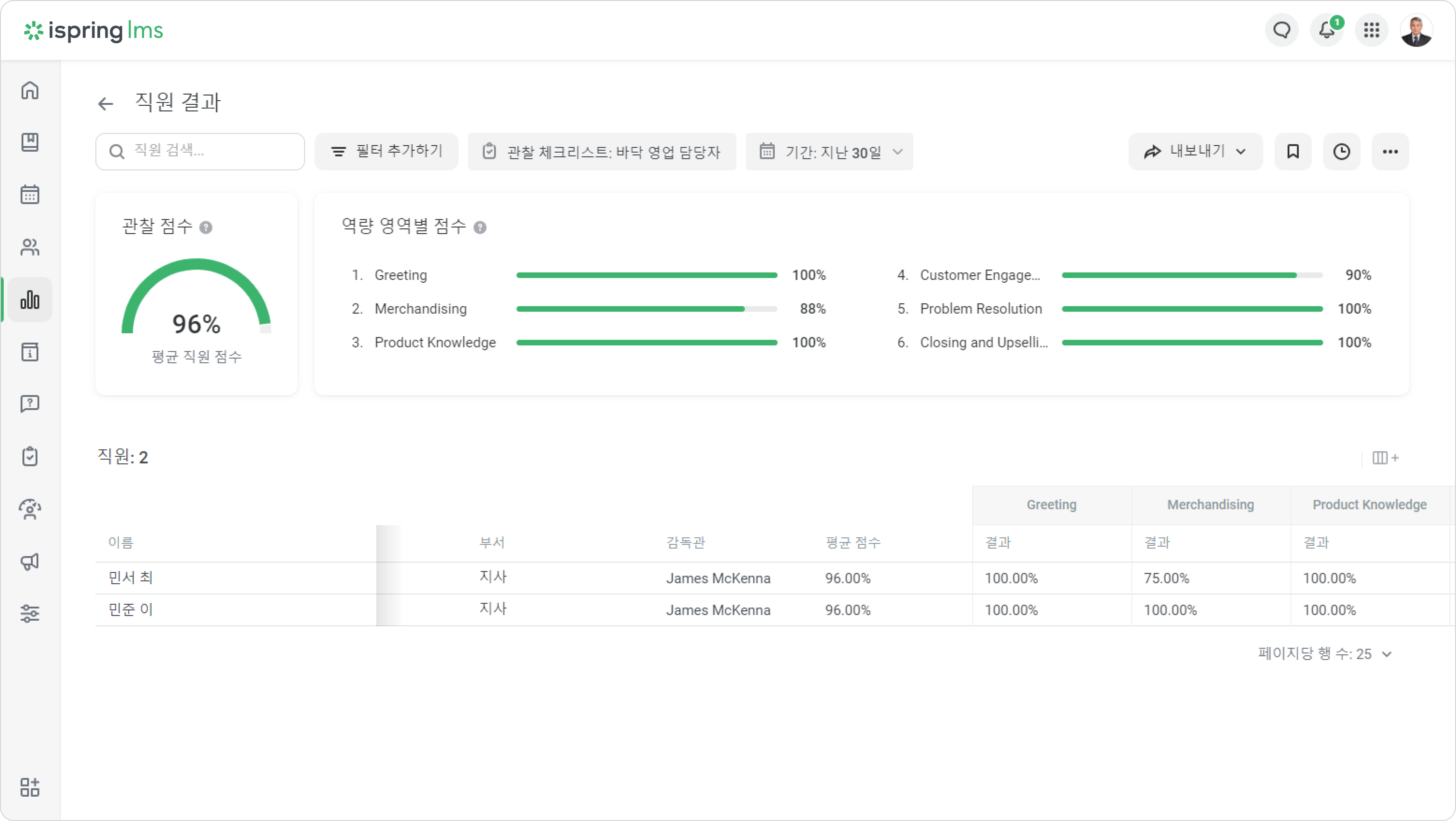This screenshot has height=821, width=1456.
Task: Click the Merchandising column group header
Action: 1211,505
